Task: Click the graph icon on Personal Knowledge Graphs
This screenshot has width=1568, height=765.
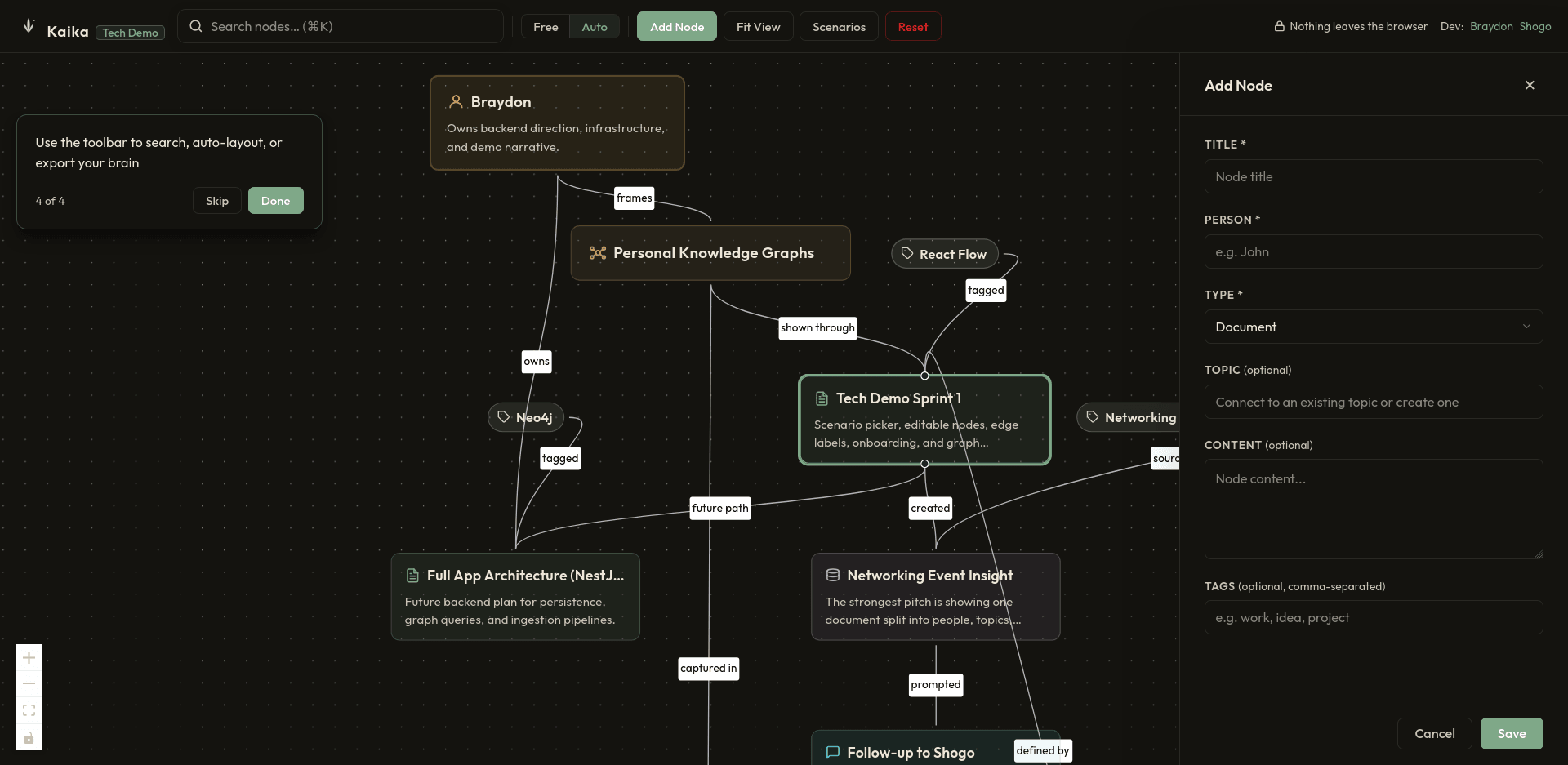Action: [598, 253]
